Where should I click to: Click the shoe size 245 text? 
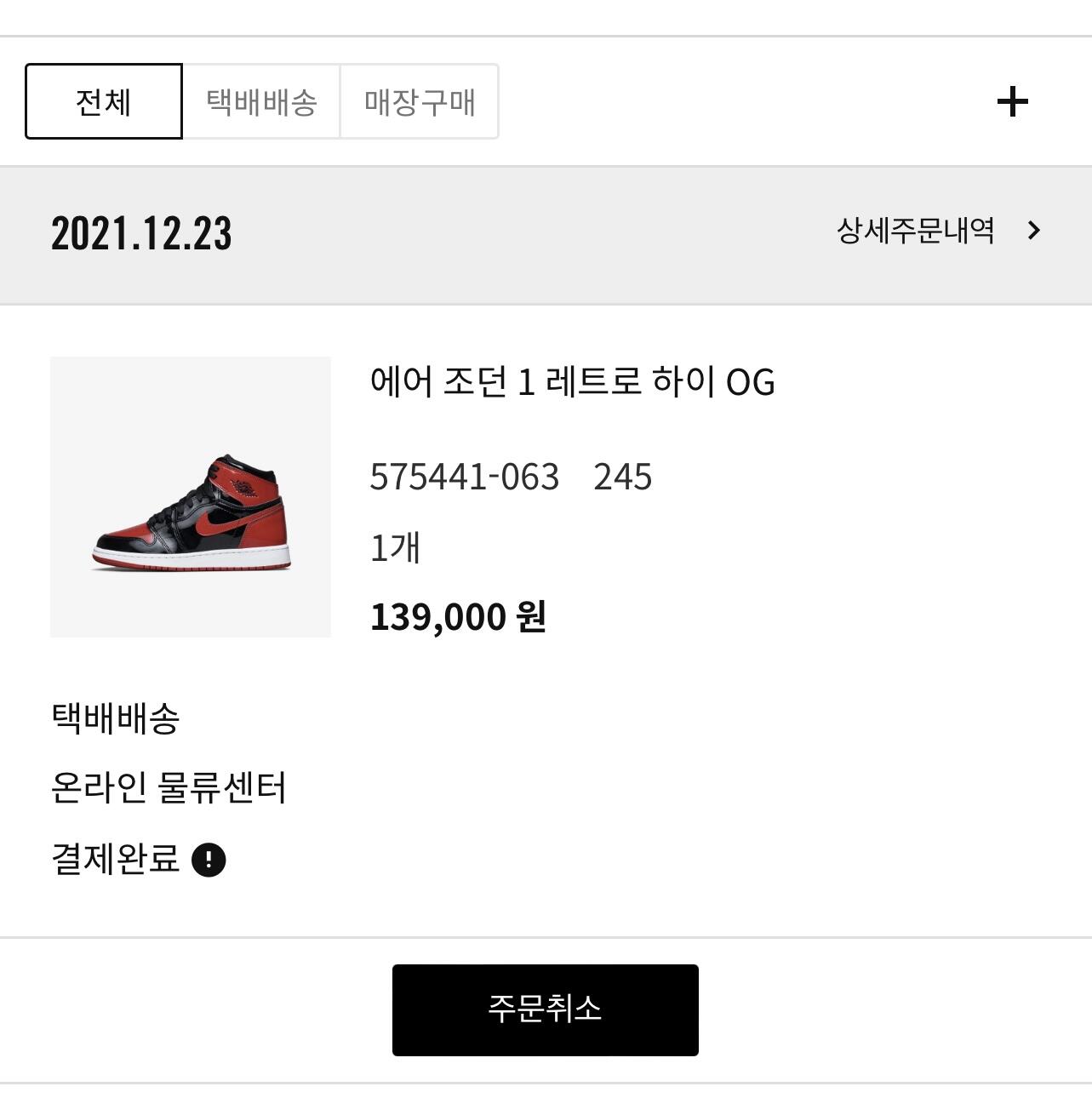(x=622, y=477)
